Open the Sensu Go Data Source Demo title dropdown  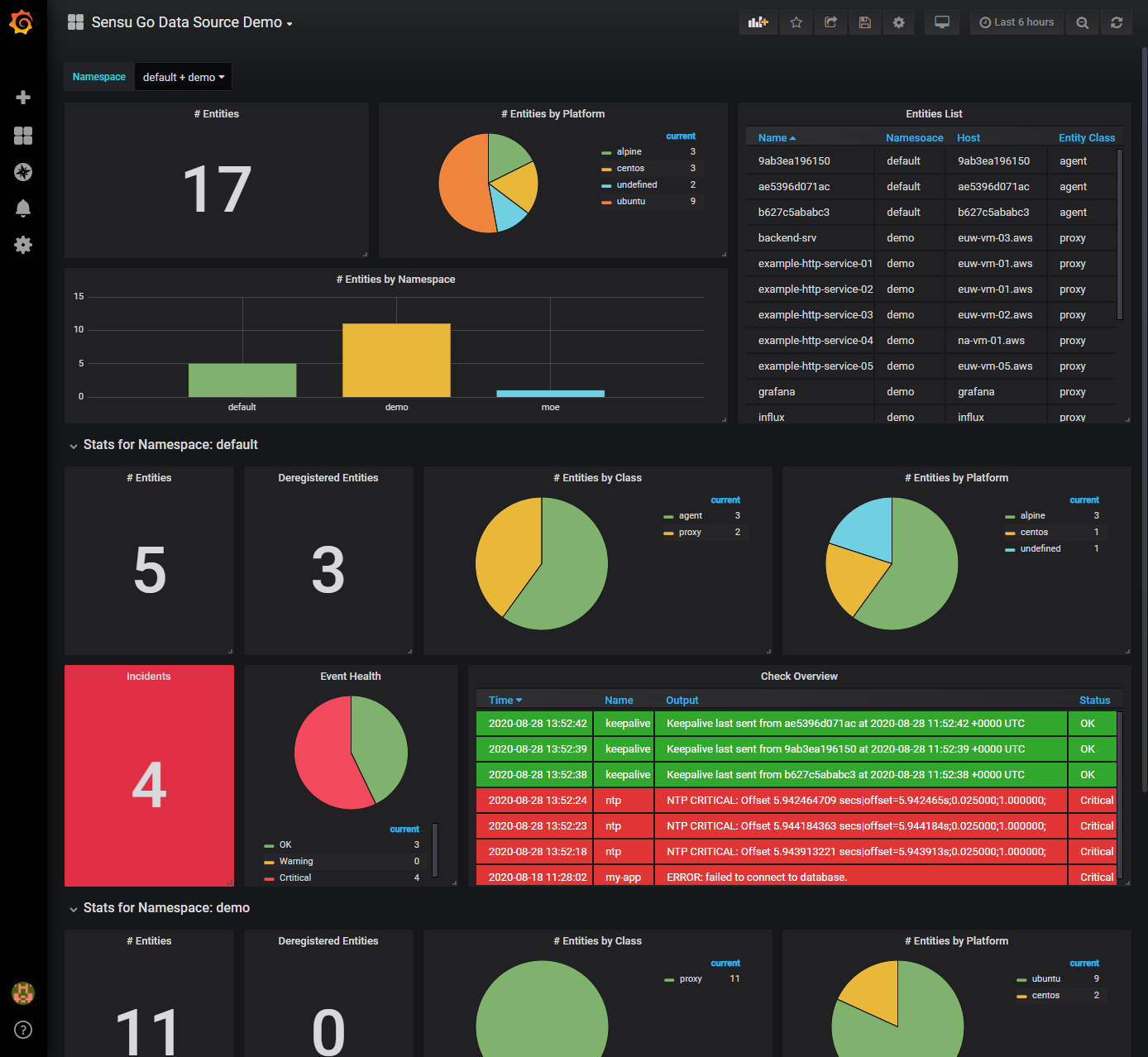tap(192, 22)
